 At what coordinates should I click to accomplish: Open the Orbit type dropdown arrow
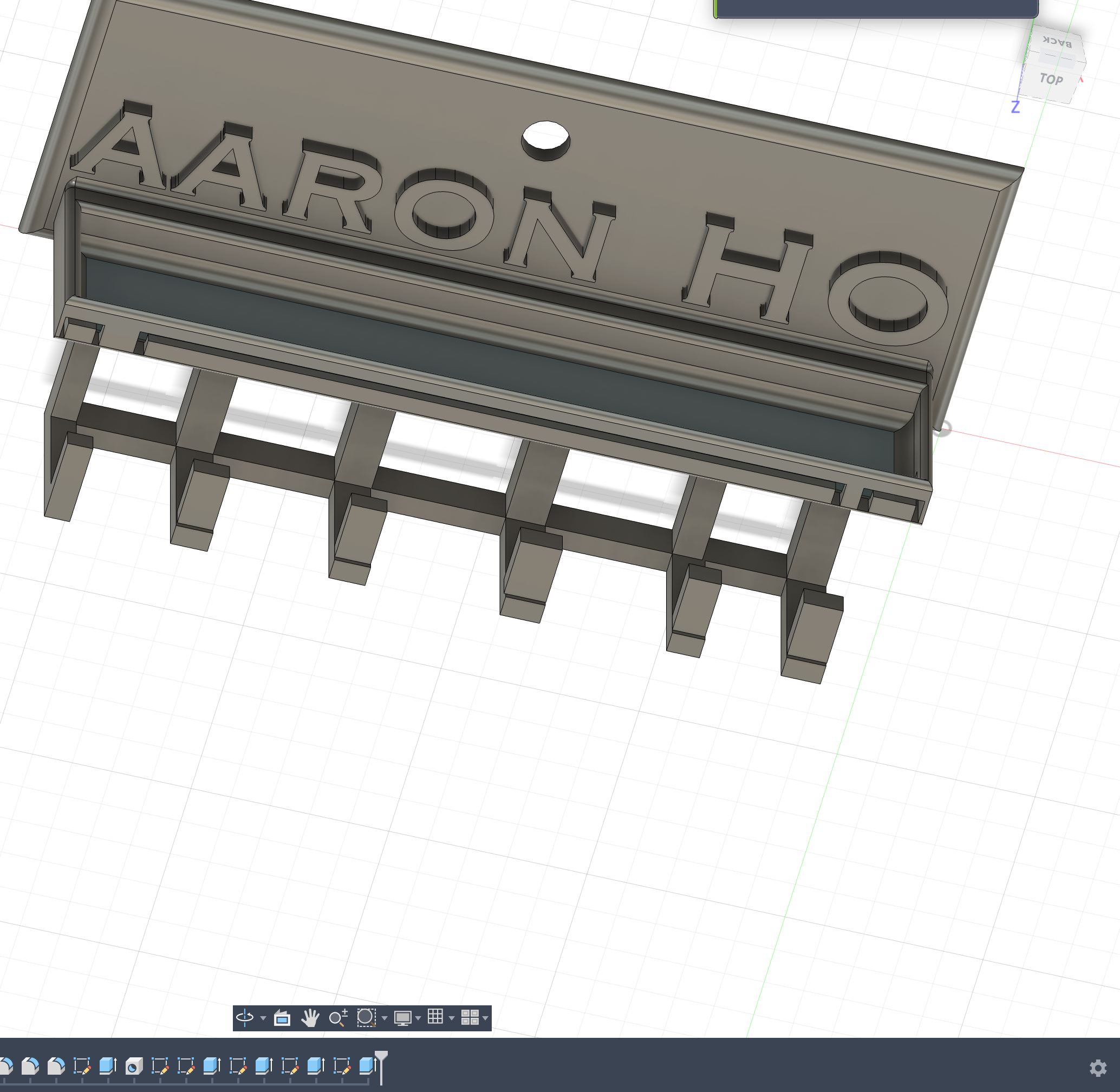coord(263,1018)
